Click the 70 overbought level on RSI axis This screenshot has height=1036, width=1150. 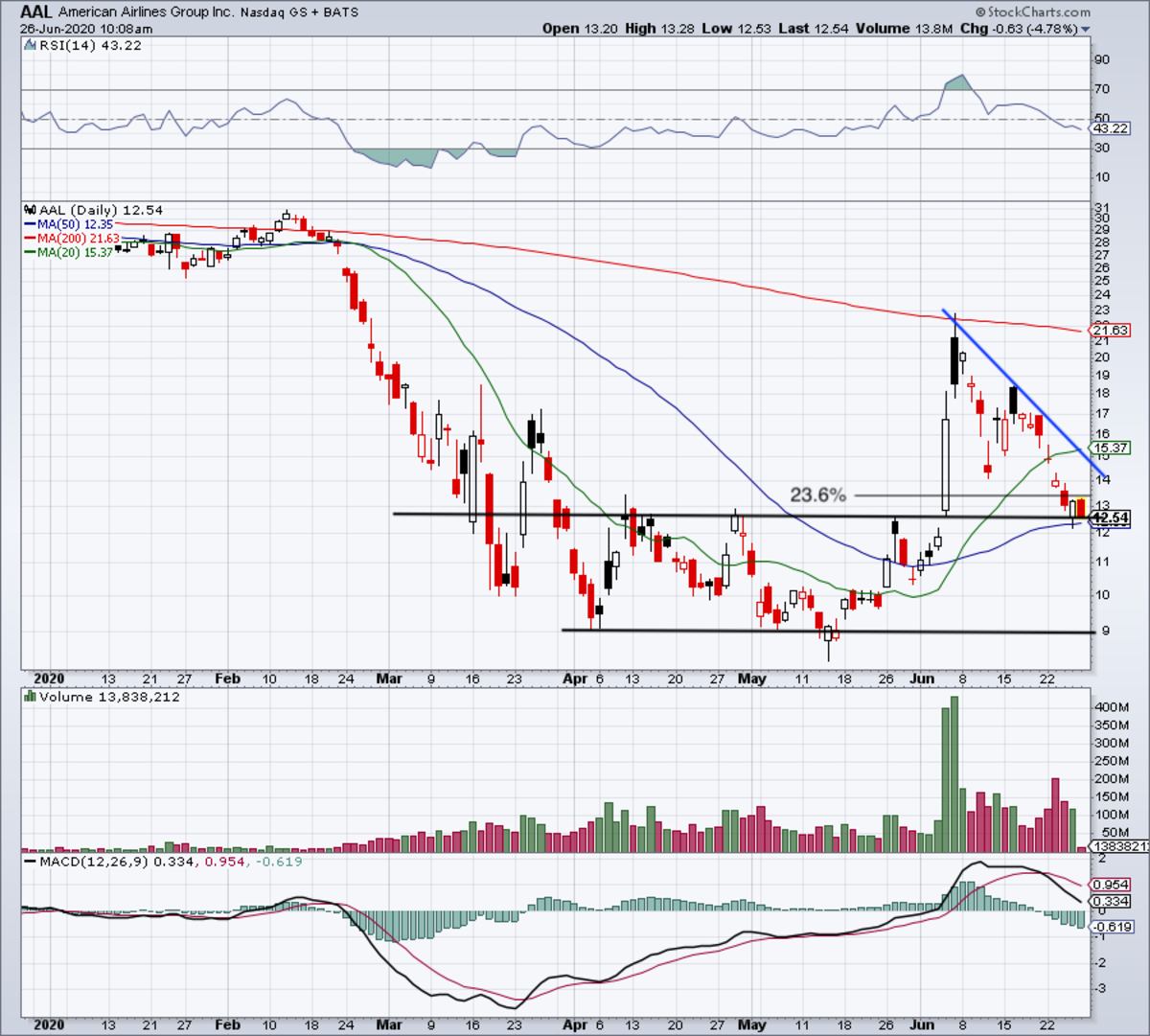click(1103, 89)
